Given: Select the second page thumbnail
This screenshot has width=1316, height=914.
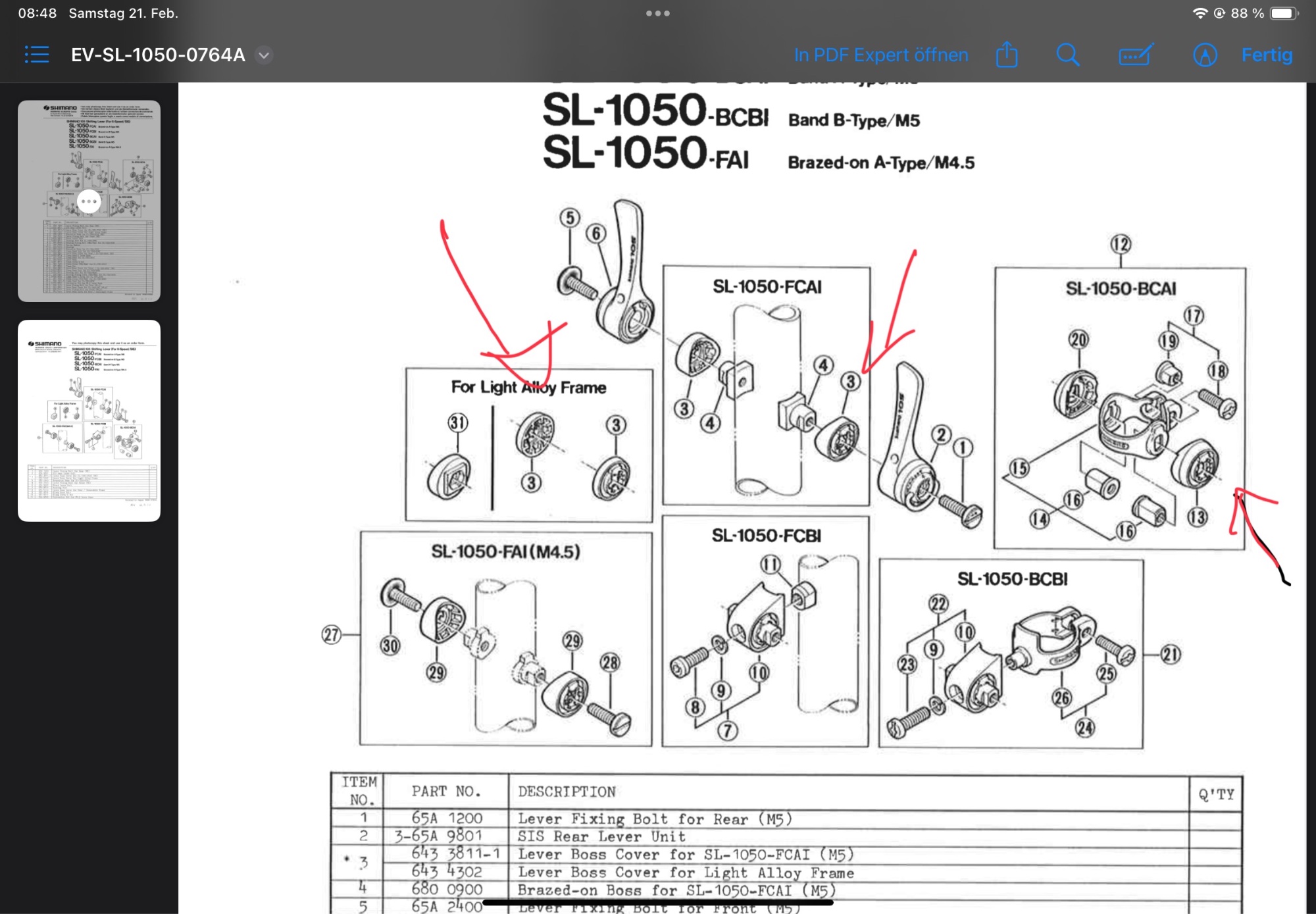Looking at the screenshot, I should click(x=89, y=420).
